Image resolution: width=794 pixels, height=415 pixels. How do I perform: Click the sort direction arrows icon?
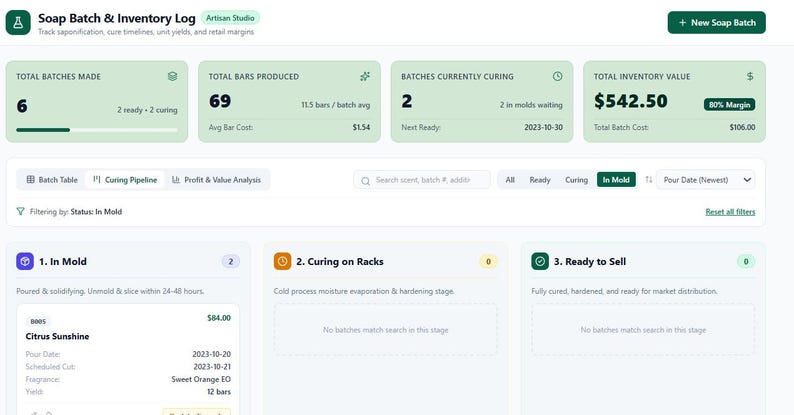click(648, 180)
